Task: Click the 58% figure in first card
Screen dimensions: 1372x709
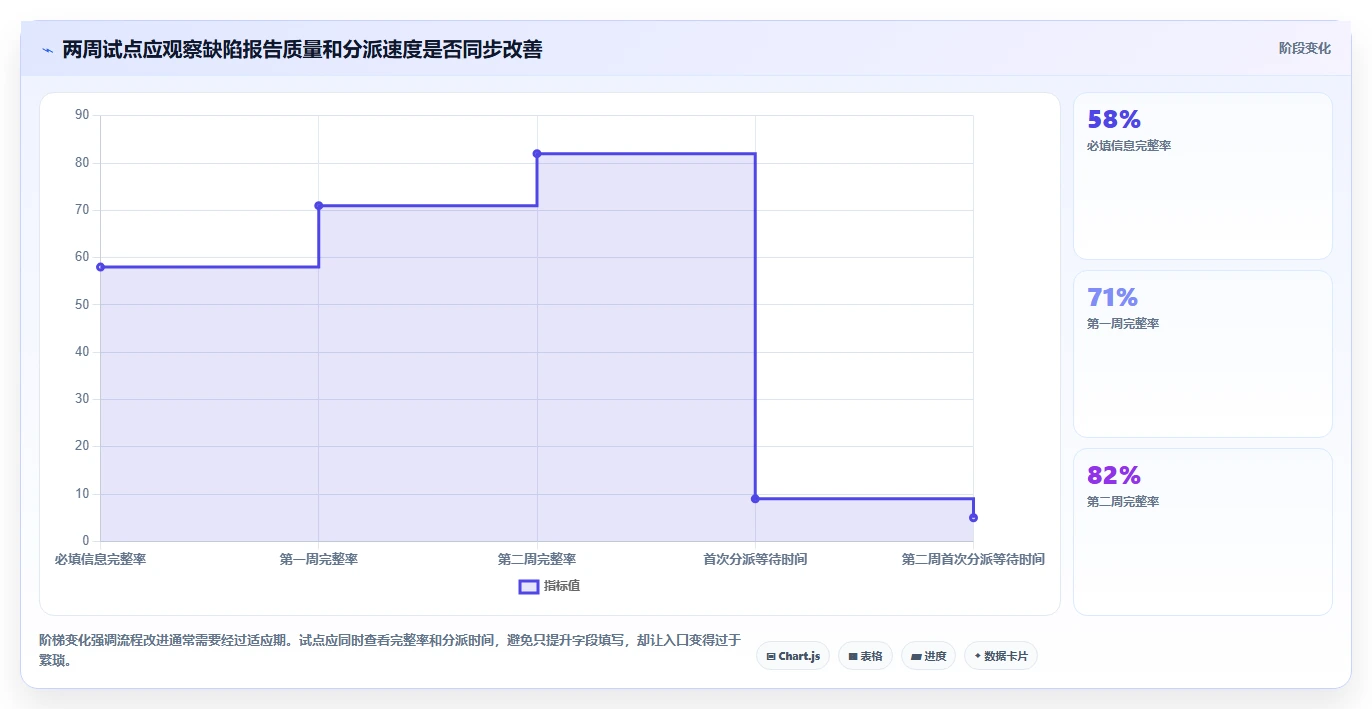Action: (x=1114, y=120)
